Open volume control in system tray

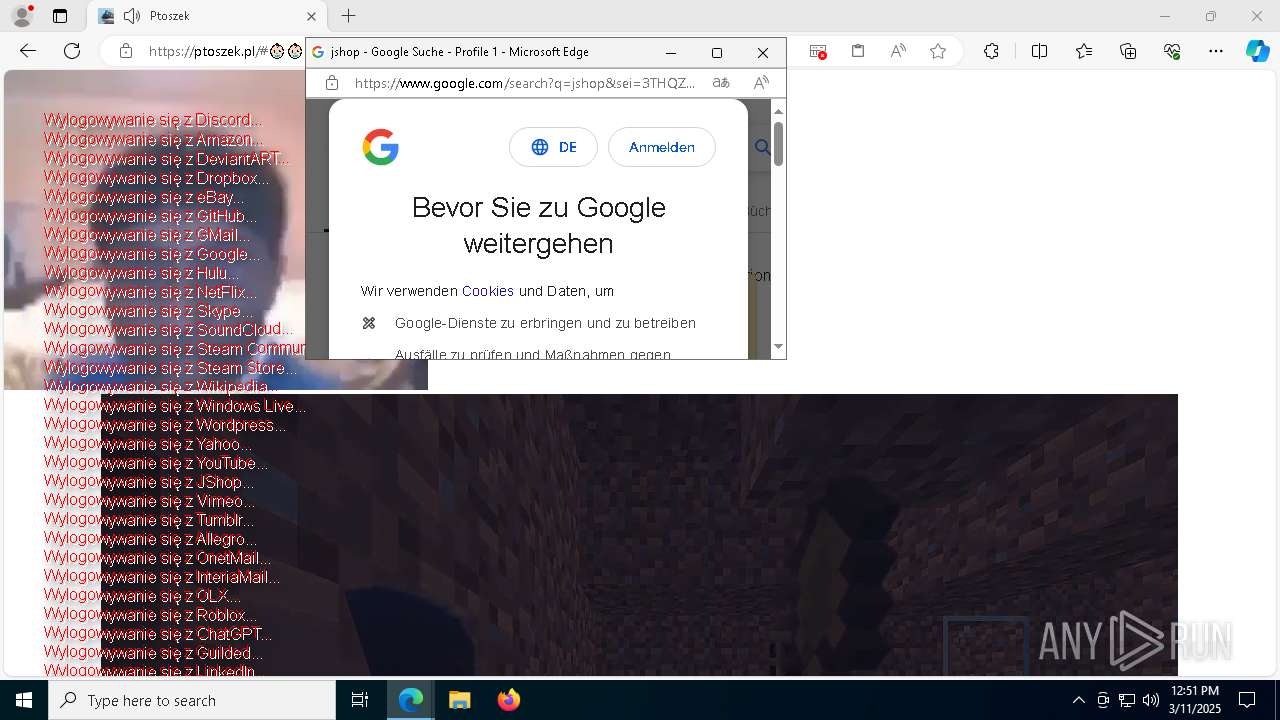(1151, 700)
